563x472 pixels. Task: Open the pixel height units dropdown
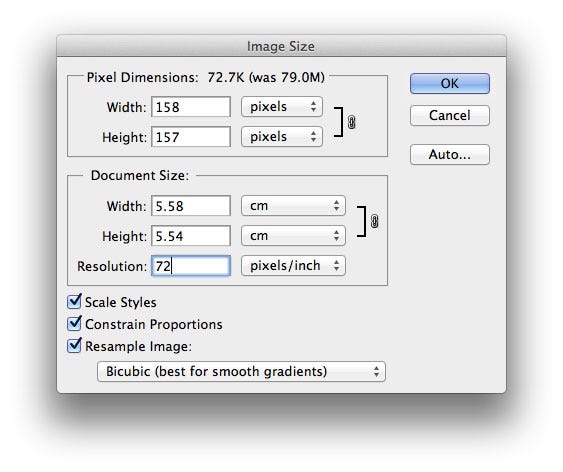[x=282, y=136]
